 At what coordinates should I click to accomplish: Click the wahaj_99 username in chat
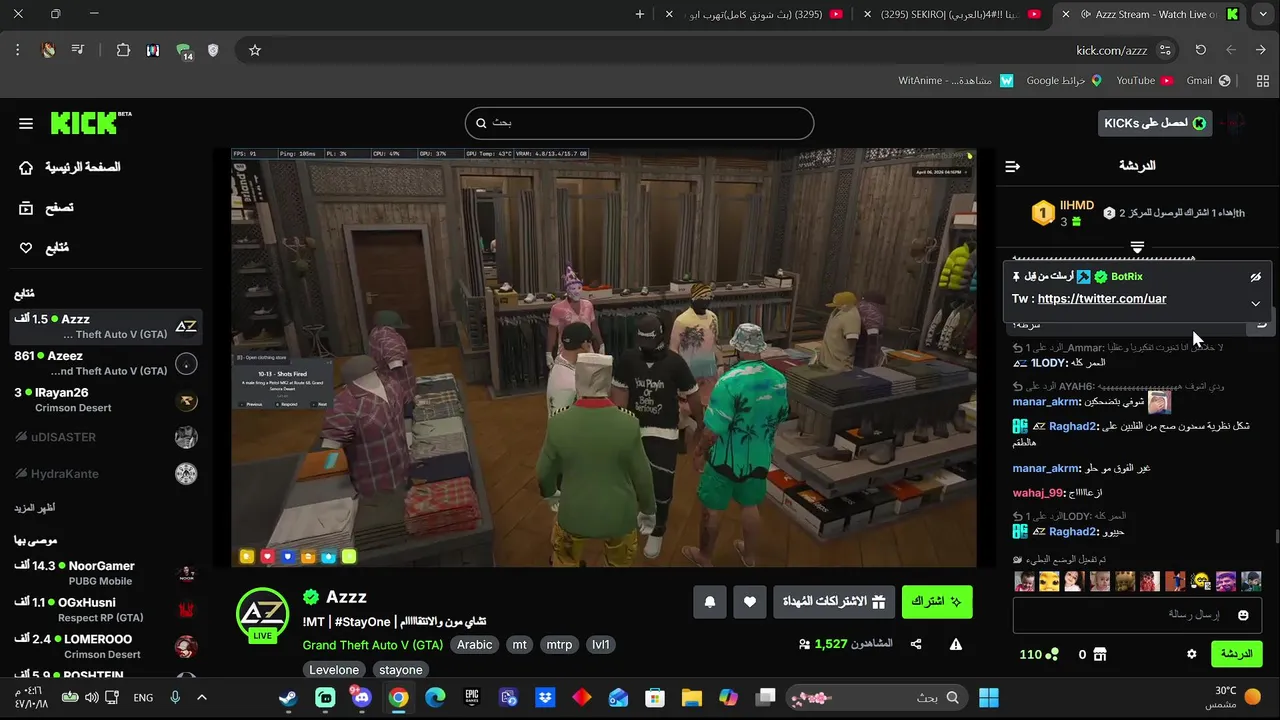tap(1038, 493)
